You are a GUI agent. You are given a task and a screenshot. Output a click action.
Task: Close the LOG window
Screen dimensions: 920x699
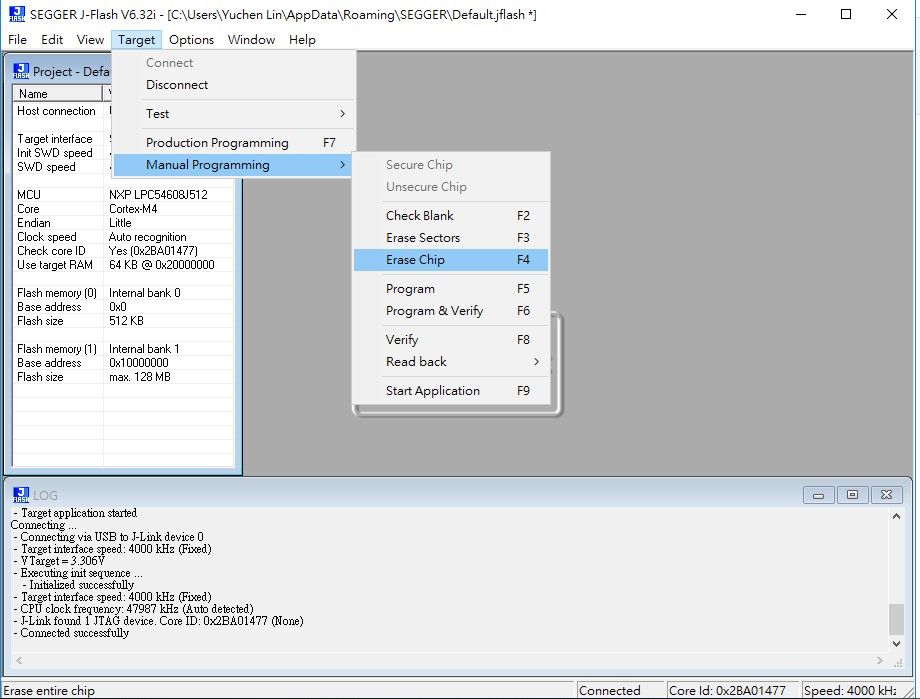[x=886, y=495]
